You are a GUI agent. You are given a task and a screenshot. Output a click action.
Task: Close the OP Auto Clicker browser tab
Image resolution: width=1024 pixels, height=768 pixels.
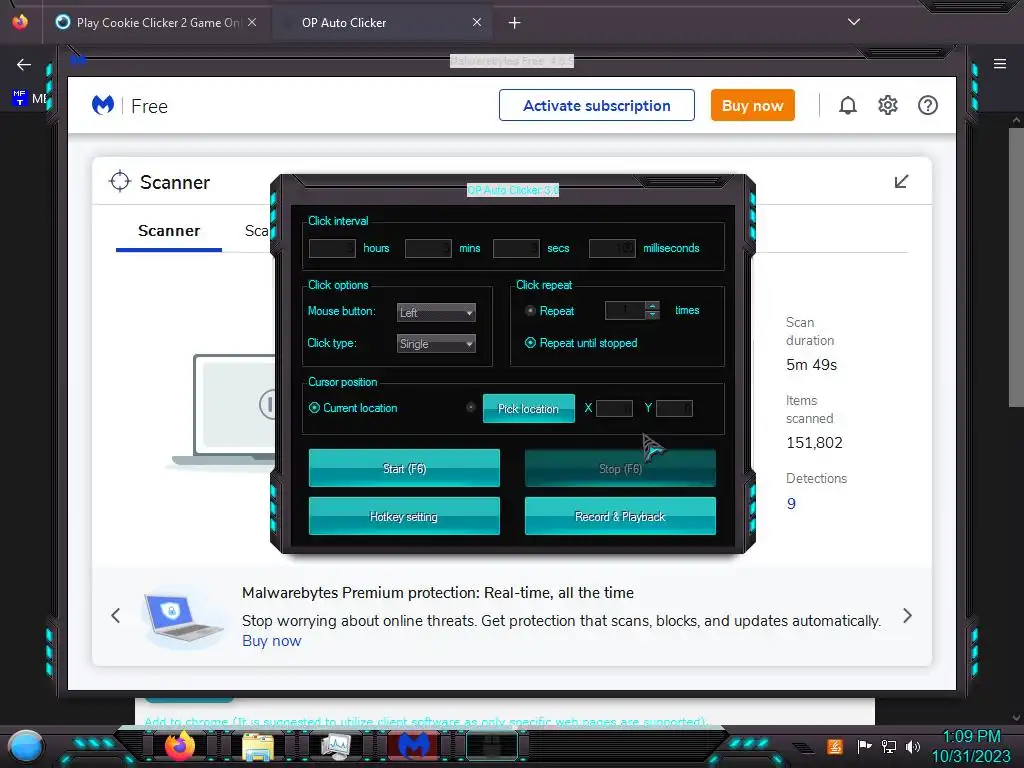(x=477, y=22)
